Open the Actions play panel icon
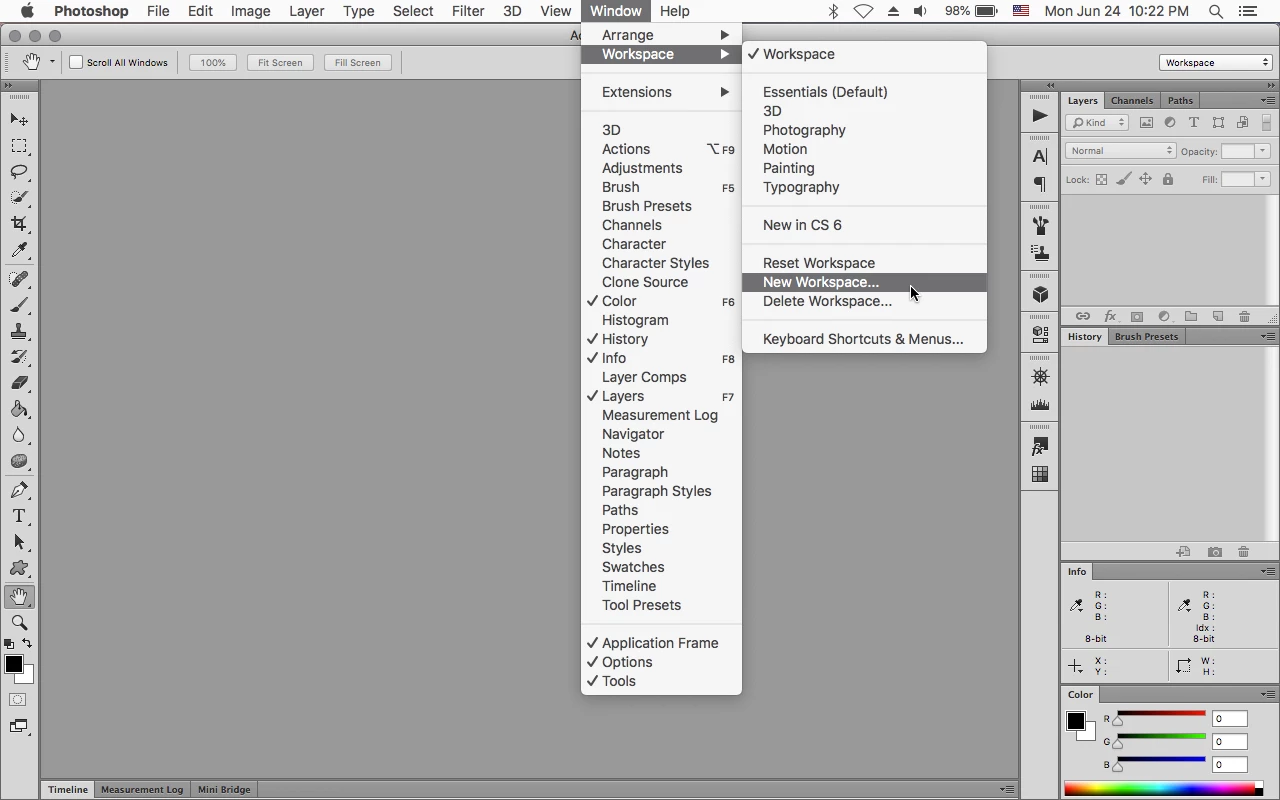The height and width of the screenshot is (800, 1280). coord(1040,116)
